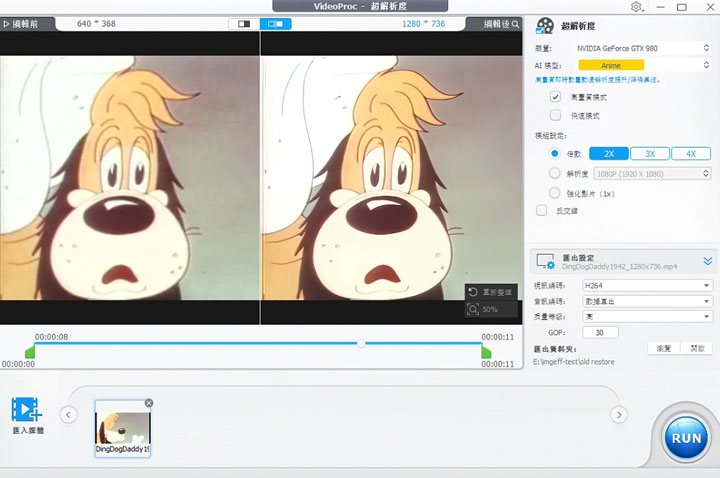The width and height of the screenshot is (720, 478).
Task: Switch to the single split-preview view icon
Action: (244, 24)
